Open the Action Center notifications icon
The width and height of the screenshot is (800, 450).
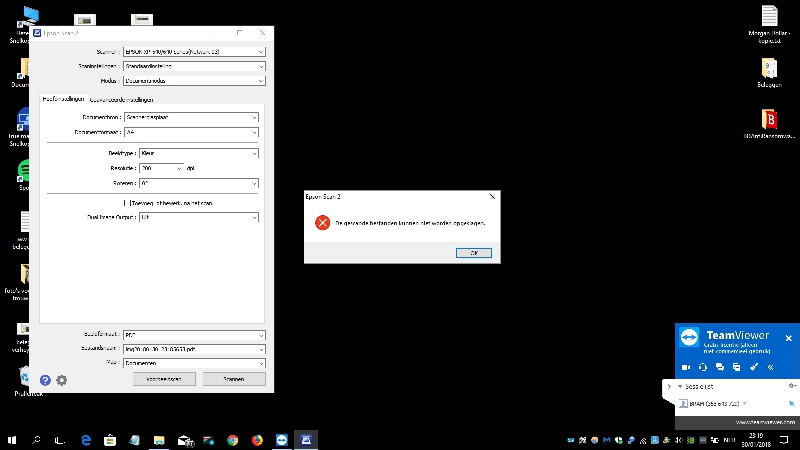click(784, 440)
